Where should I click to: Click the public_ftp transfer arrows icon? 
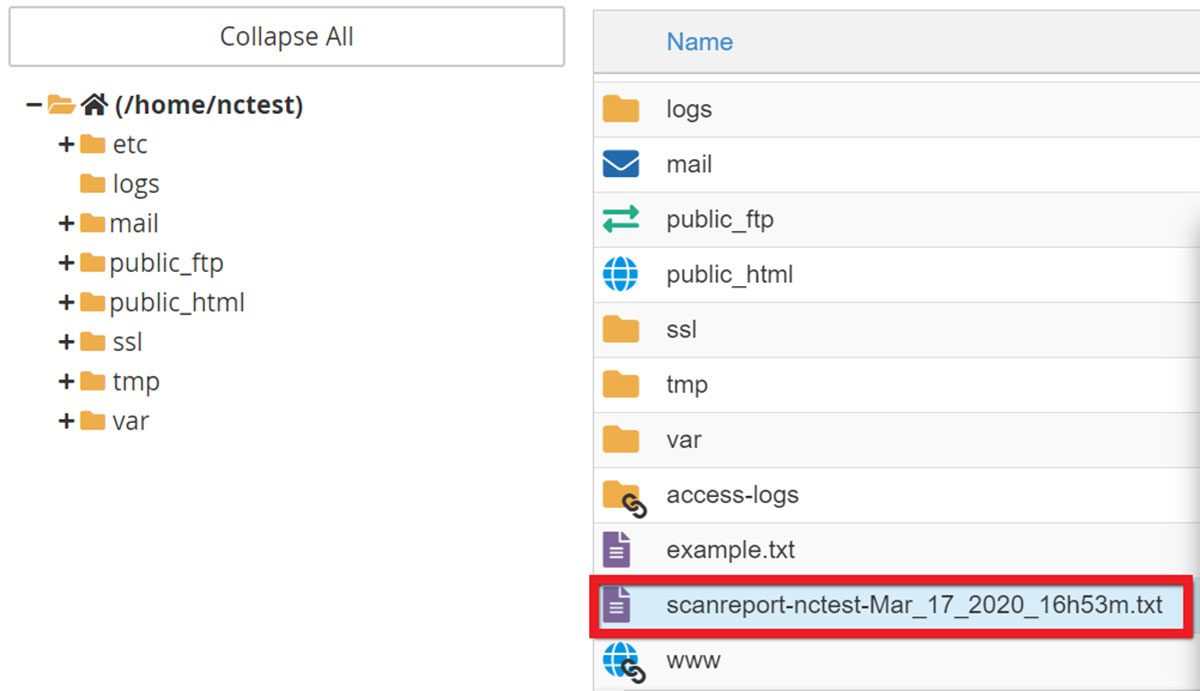[621, 219]
